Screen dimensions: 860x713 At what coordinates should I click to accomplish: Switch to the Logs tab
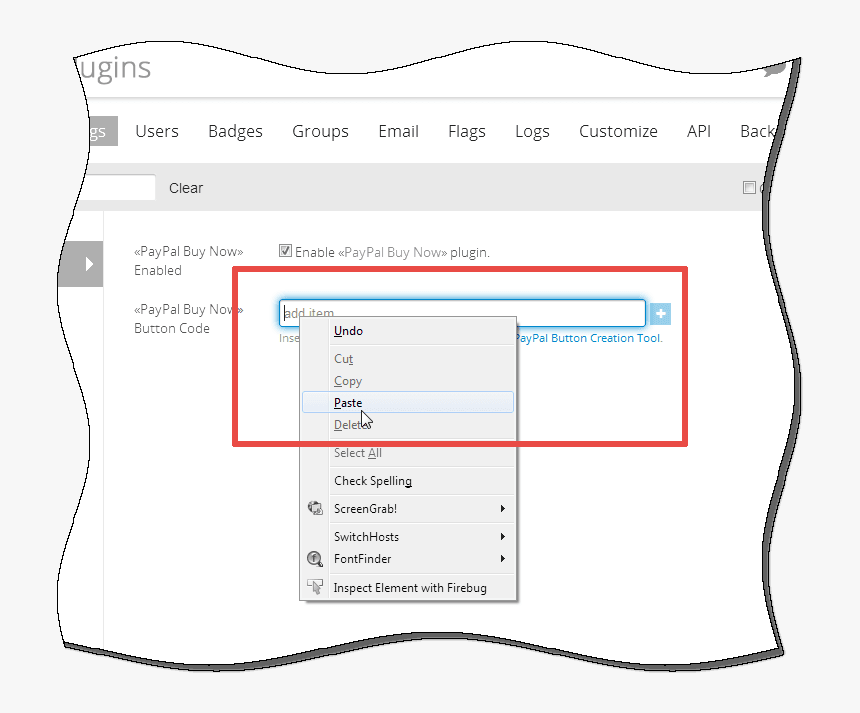point(532,131)
